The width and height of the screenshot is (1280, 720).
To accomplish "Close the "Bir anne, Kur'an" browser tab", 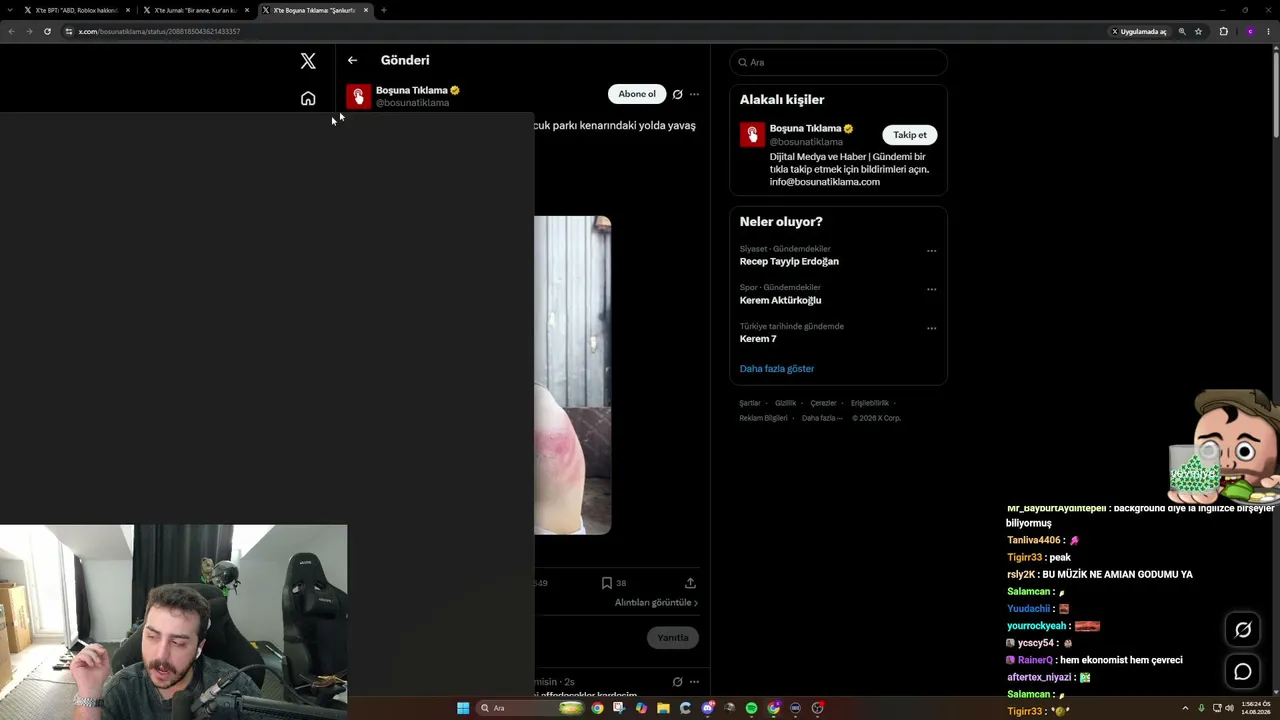I will 247,10.
